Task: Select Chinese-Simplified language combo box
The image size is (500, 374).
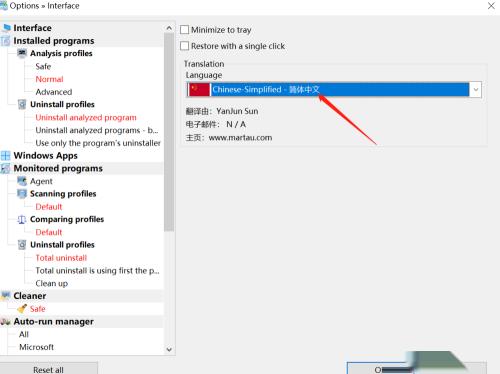Action: click(x=334, y=89)
